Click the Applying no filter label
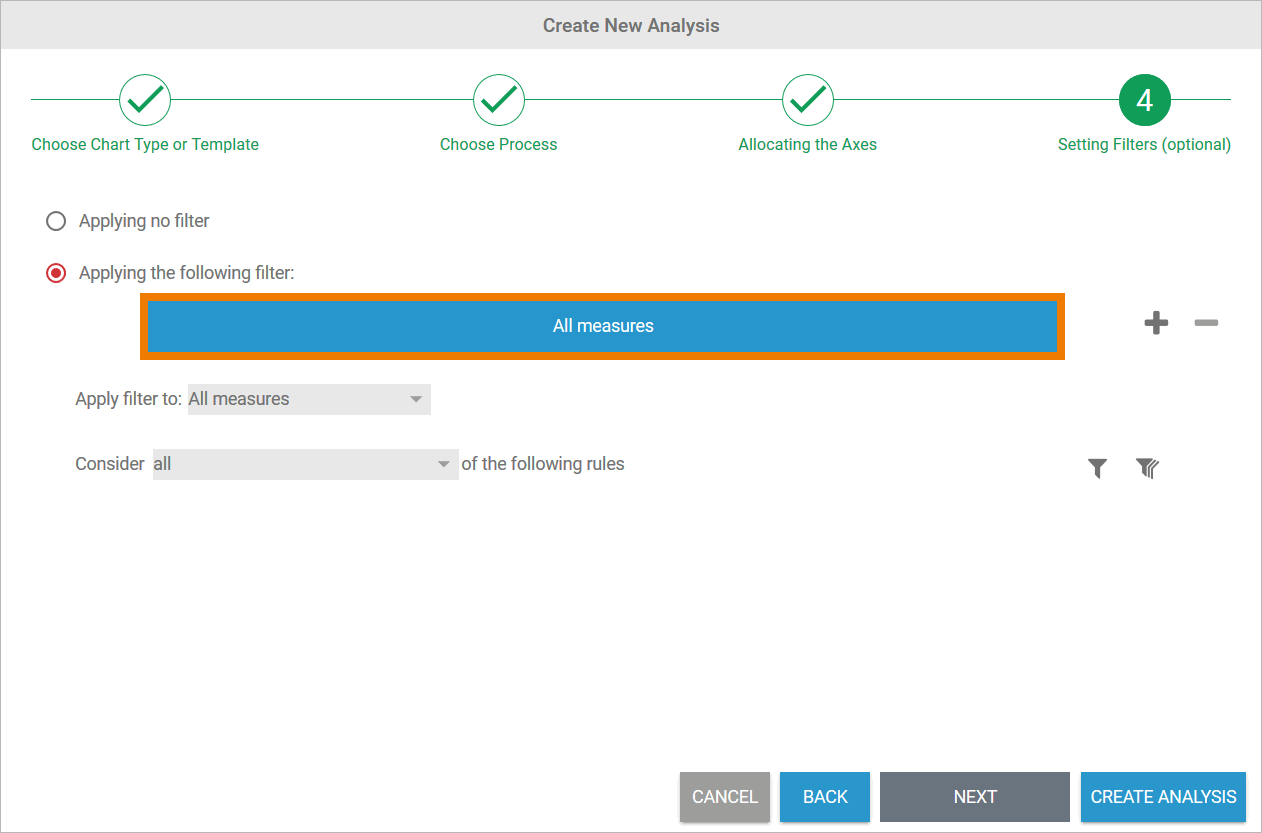 [144, 221]
